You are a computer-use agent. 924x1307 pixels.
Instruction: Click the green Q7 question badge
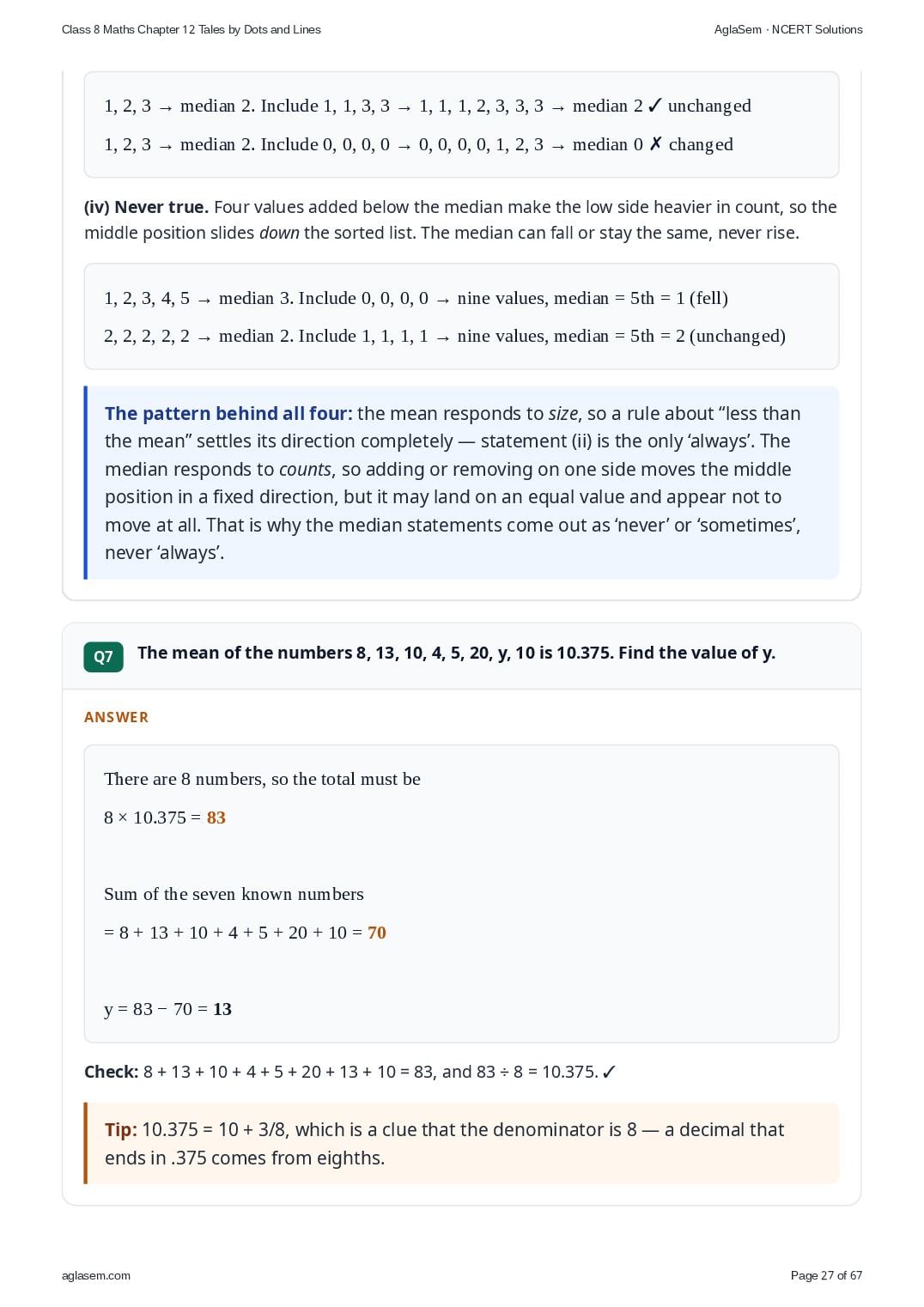coord(103,657)
